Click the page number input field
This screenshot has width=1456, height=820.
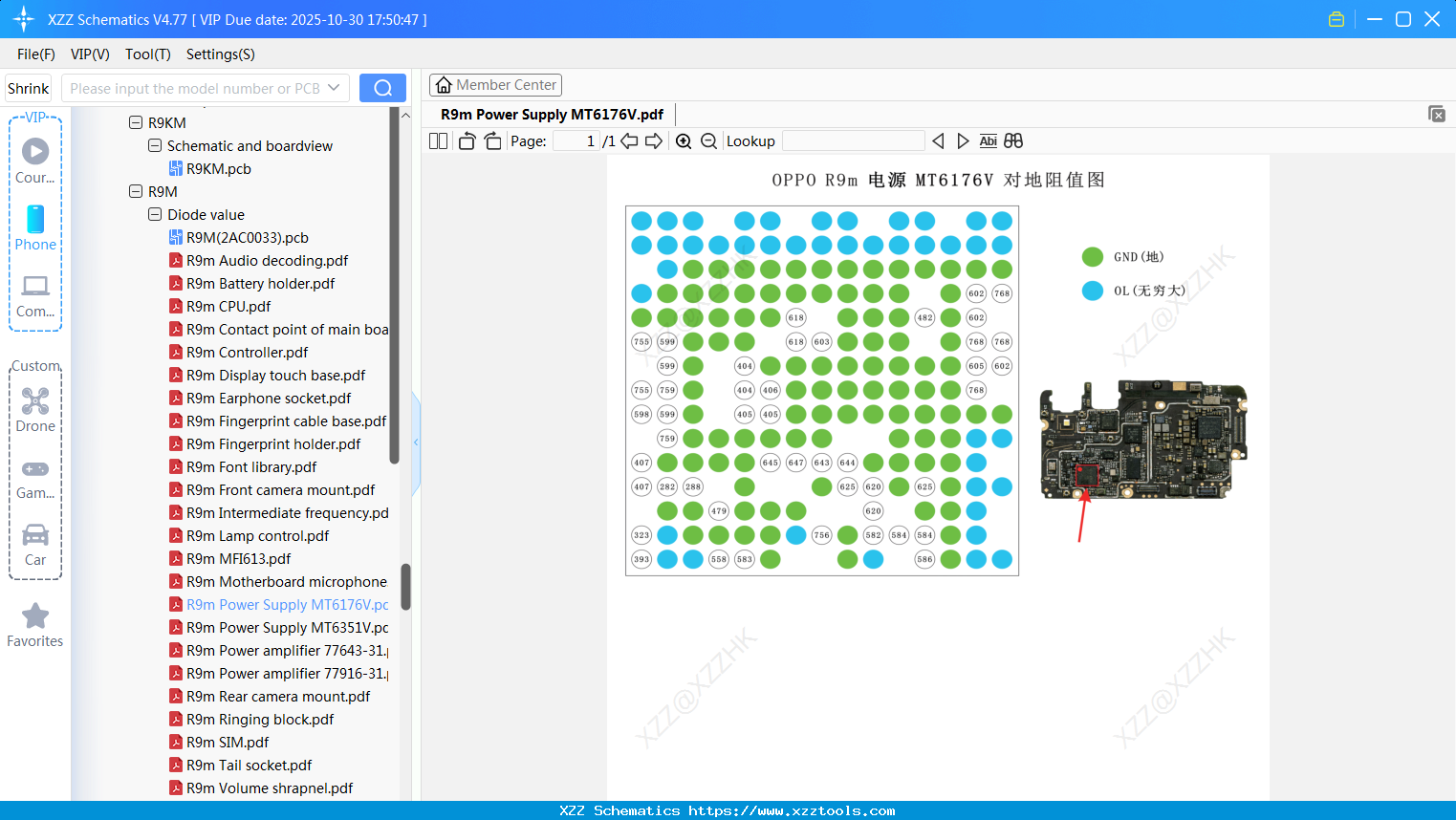[576, 140]
